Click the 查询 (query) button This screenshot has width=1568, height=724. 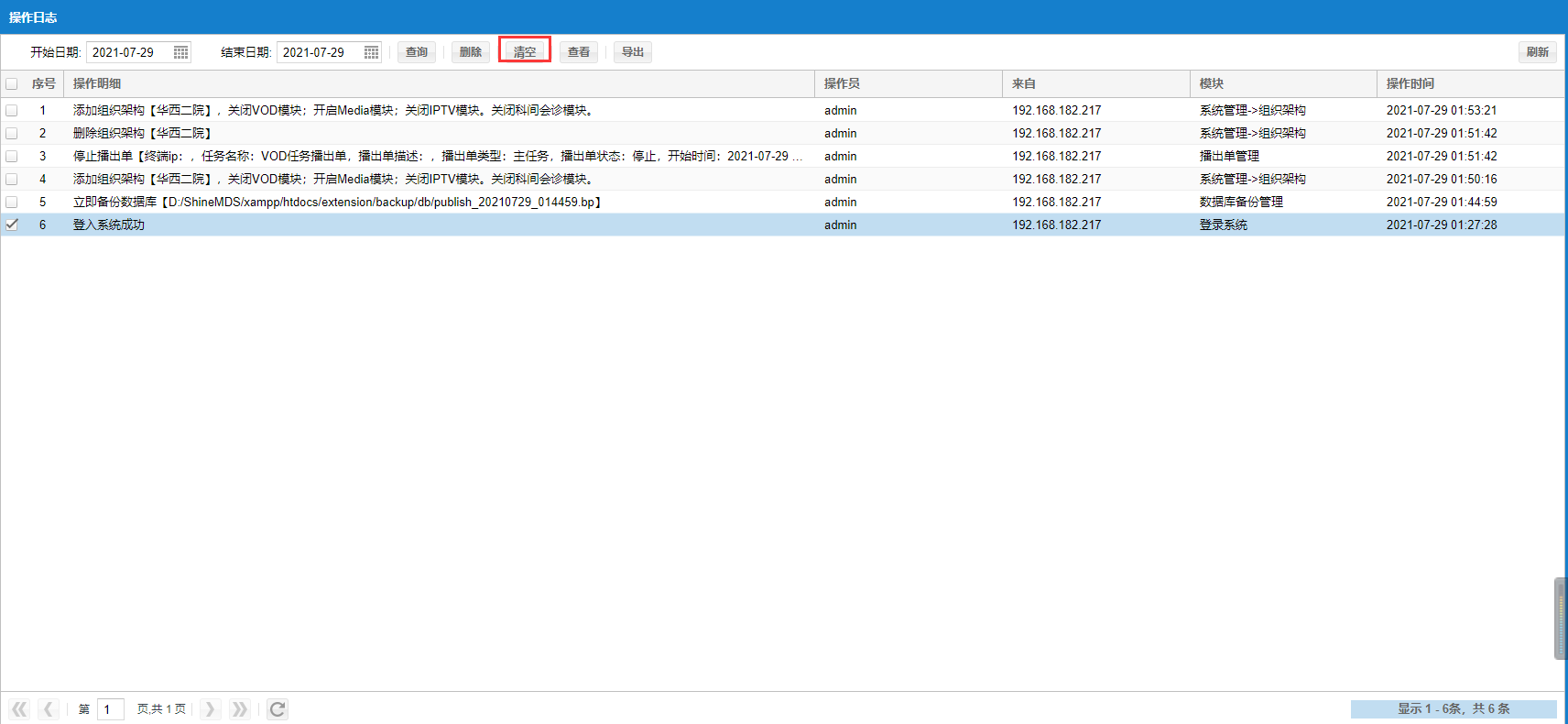coord(417,52)
